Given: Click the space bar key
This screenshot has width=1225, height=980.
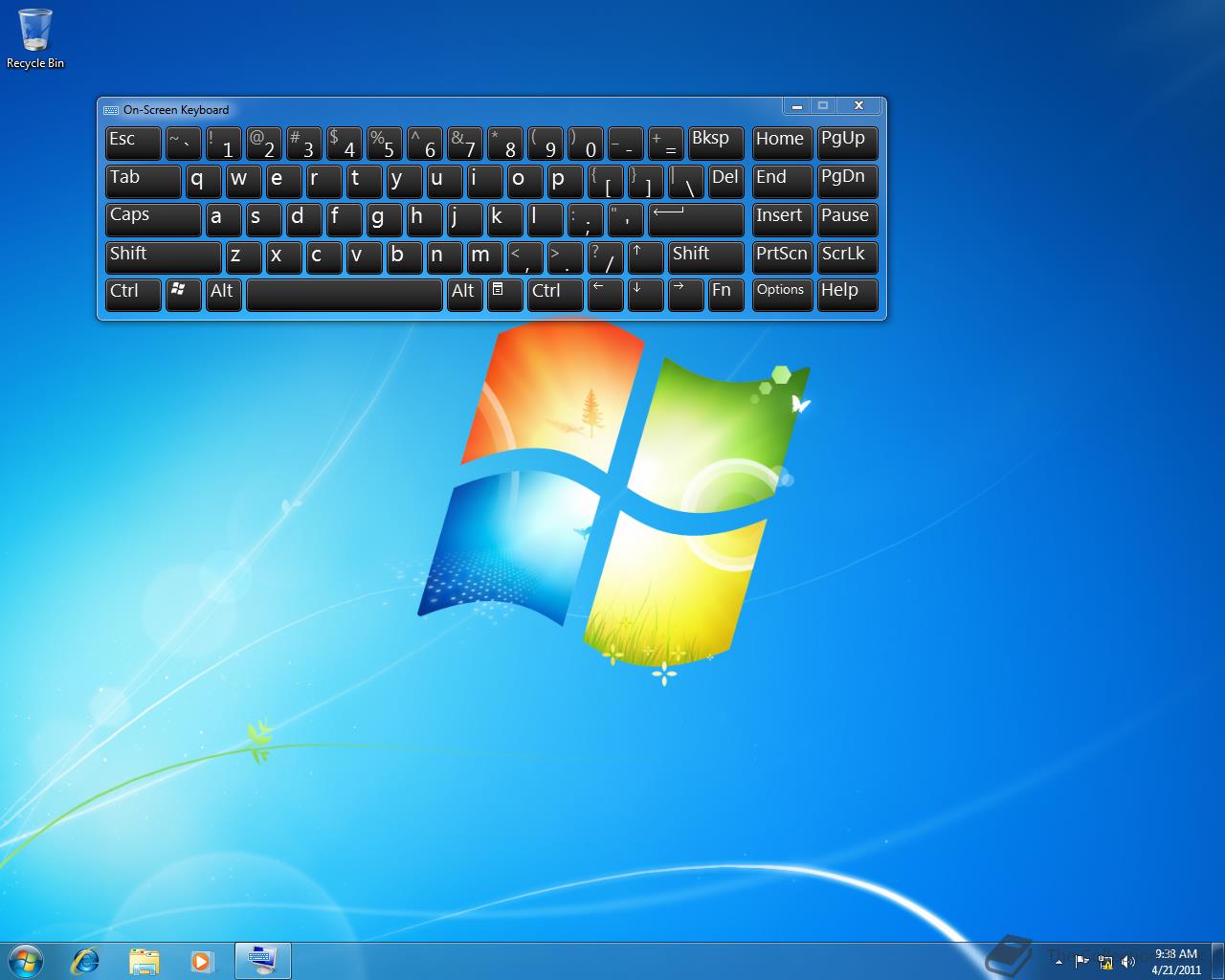Looking at the screenshot, I should pyautogui.click(x=344, y=295).
